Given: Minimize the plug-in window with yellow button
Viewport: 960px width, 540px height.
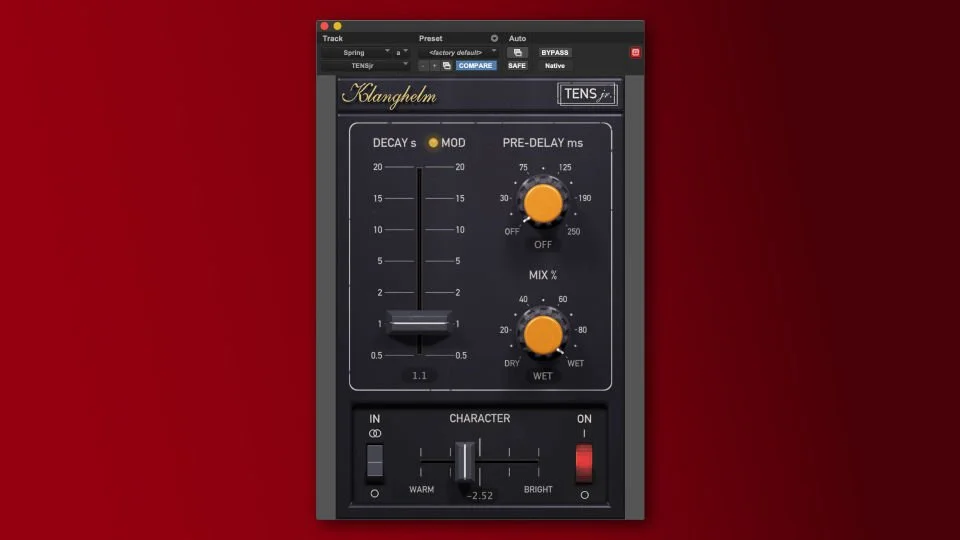Looking at the screenshot, I should pos(337,26).
